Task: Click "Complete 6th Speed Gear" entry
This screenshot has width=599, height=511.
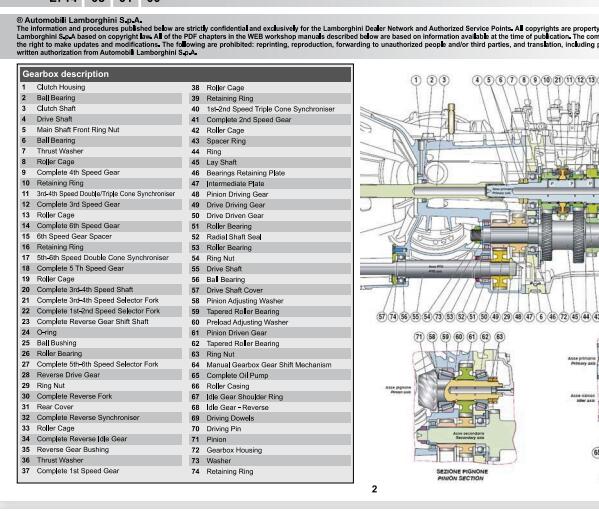Action: (x=101, y=226)
